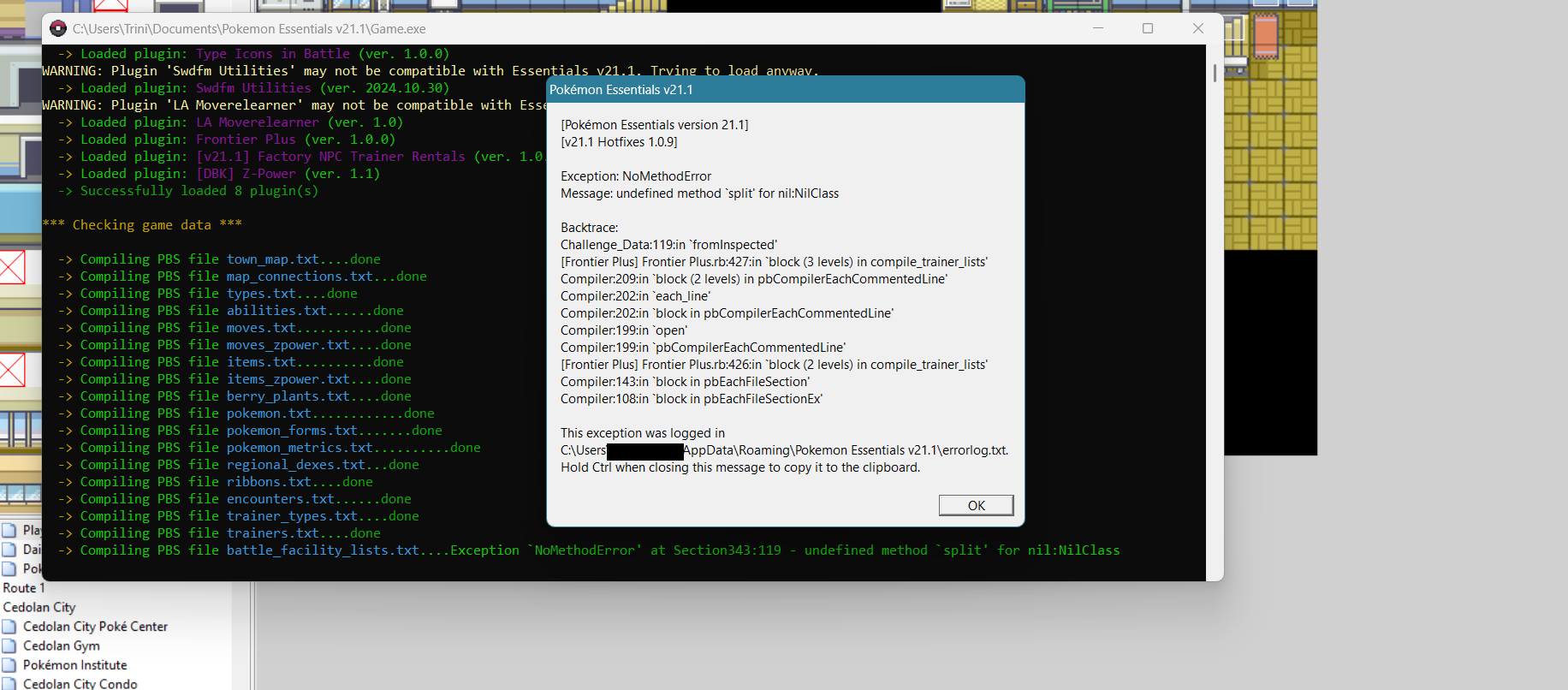Click the "Factory NPC Trainer Rentals" plugin line

click(302, 157)
